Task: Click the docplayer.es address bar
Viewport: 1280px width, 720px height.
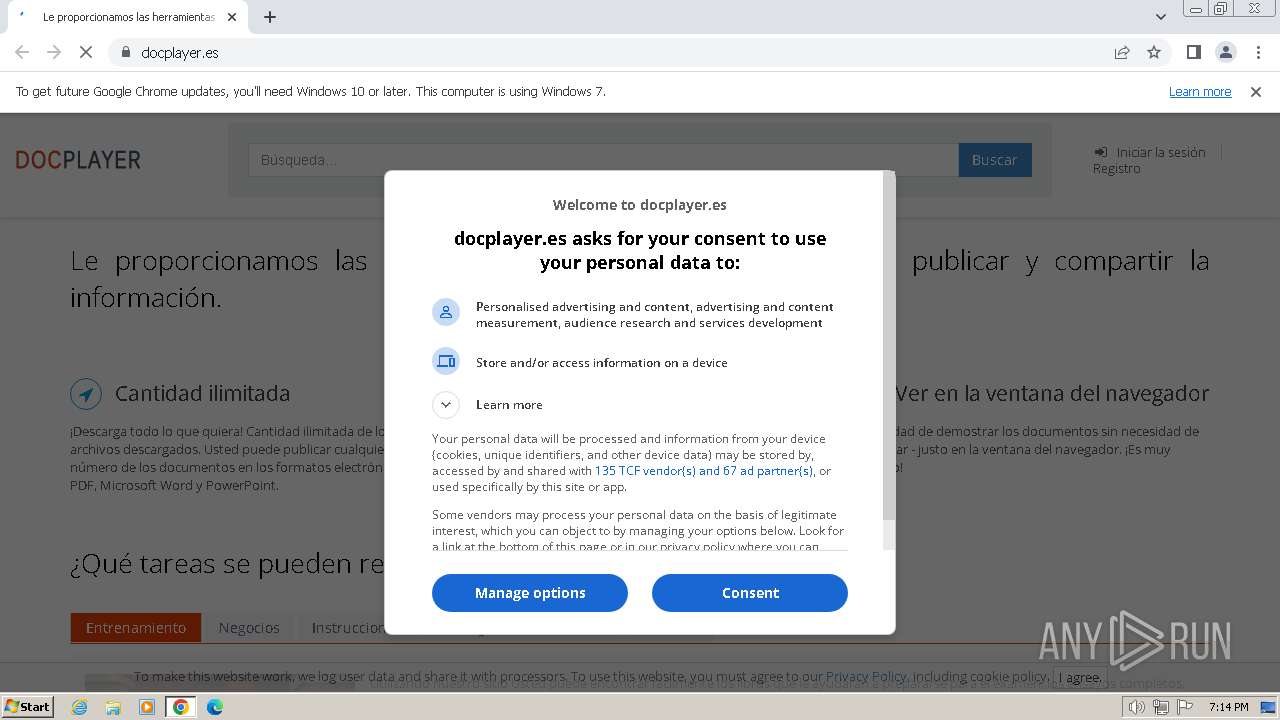Action: pyautogui.click(x=610, y=53)
